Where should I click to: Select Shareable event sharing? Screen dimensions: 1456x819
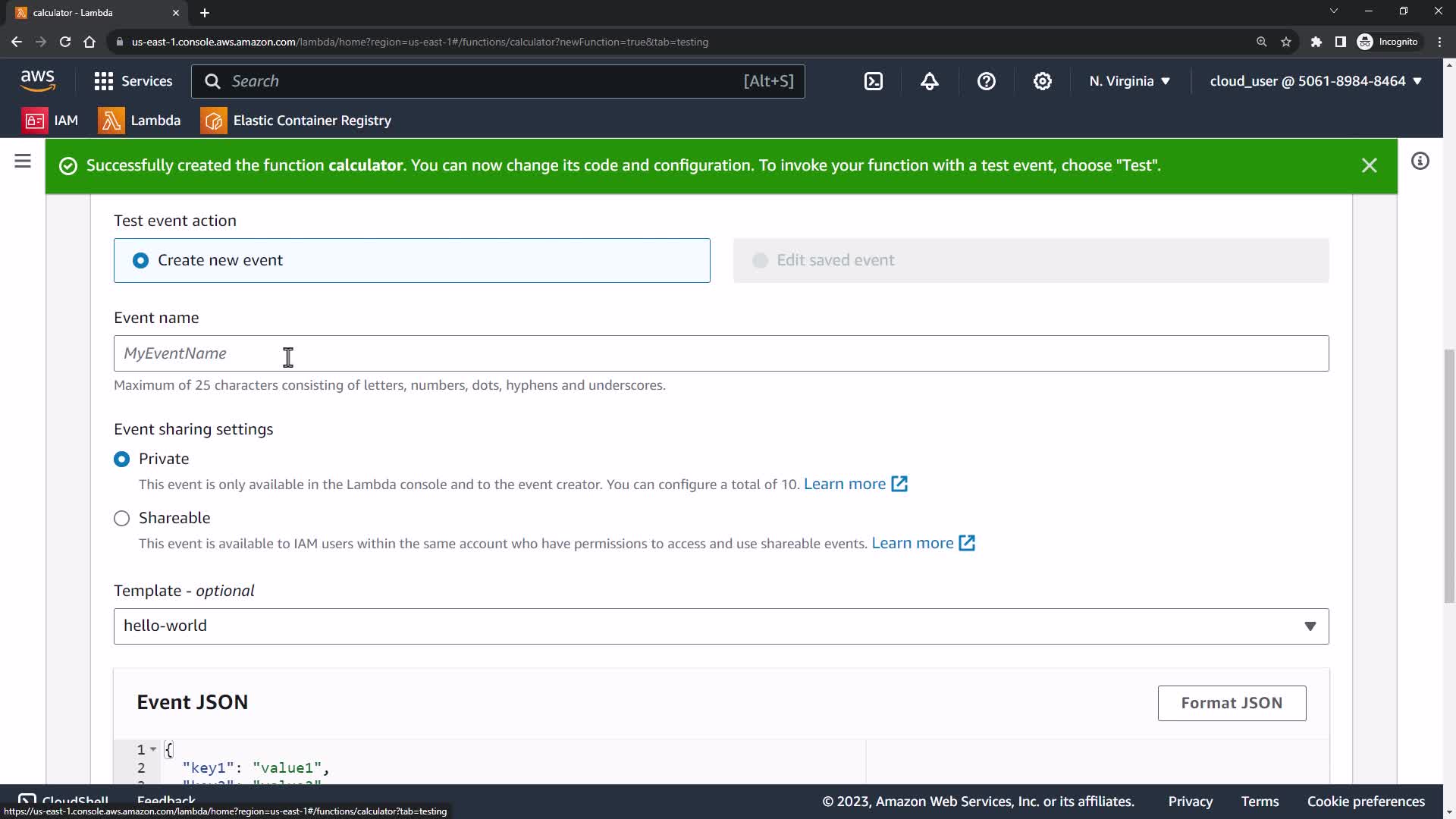click(121, 518)
